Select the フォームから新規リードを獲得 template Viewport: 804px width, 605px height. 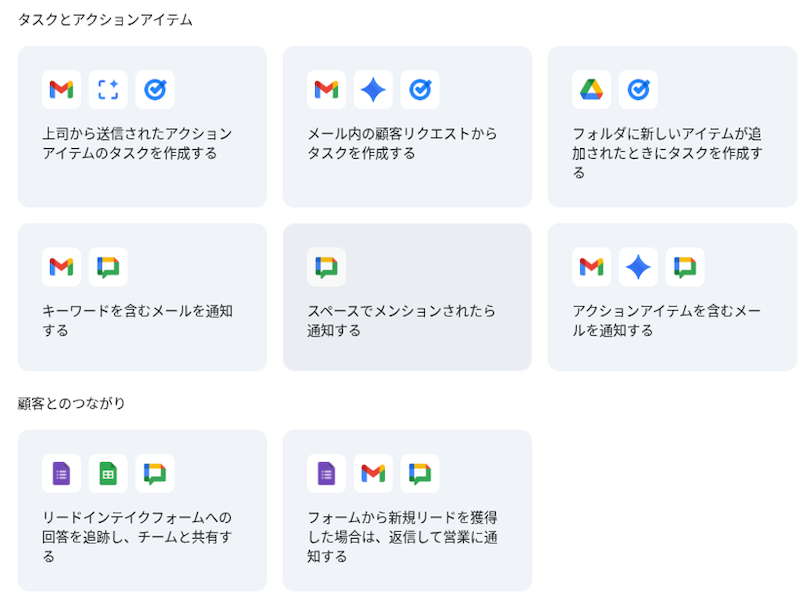(407, 510)
